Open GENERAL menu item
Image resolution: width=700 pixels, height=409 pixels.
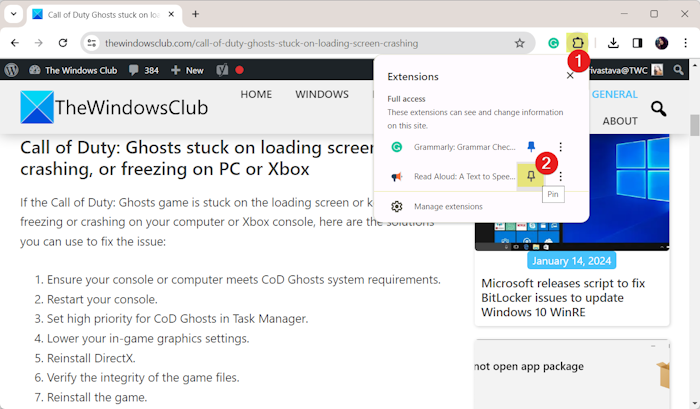(615, 94)
